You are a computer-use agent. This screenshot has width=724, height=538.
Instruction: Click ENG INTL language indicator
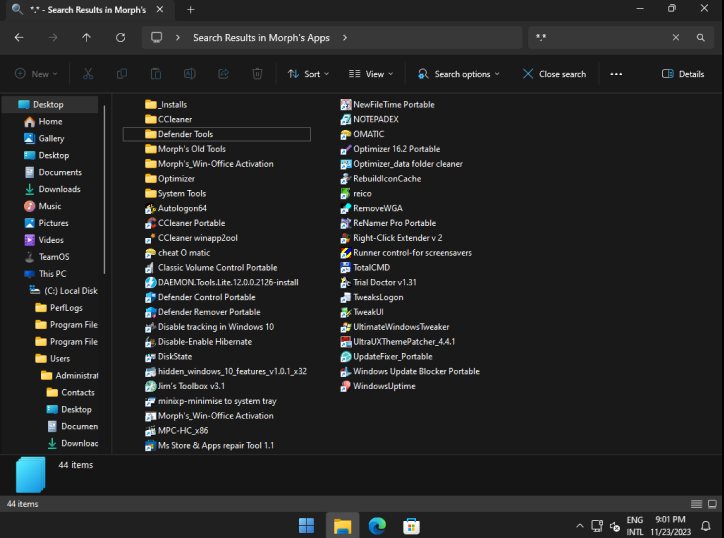tap(634, 526)
